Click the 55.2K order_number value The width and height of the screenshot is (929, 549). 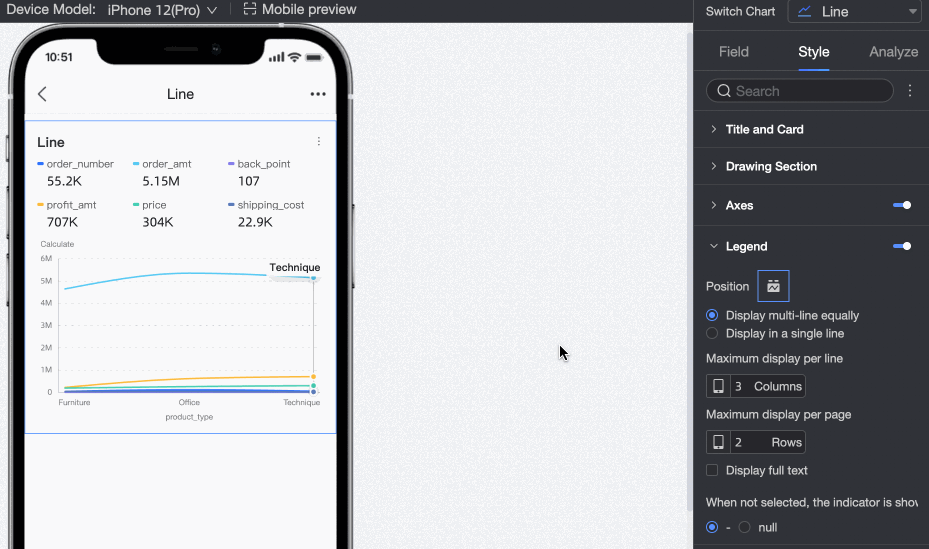pyautogui.click(x=64, y=181)
